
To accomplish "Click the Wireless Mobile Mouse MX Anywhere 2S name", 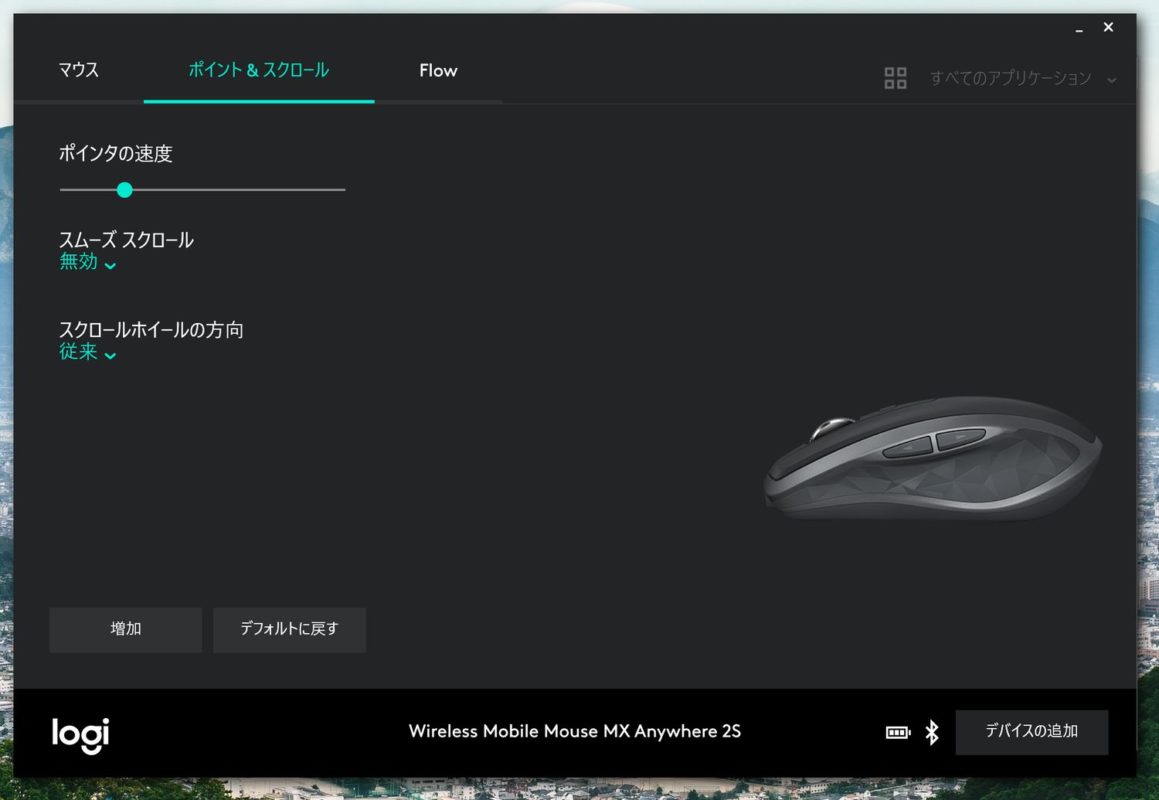I will coord(574,731).
